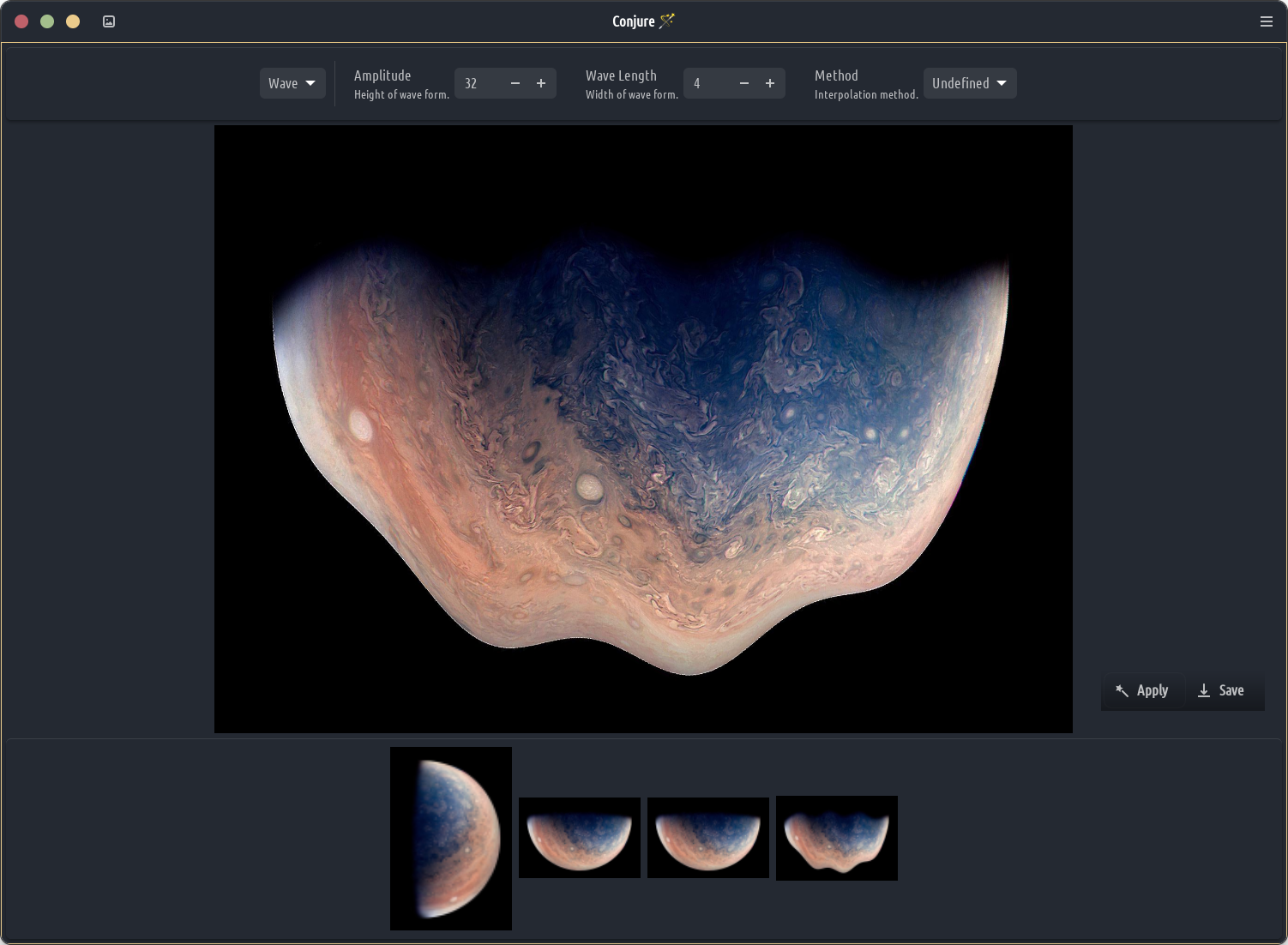
Task: Decrease Amplitude with minus button
Action: (x=515, y=83)
